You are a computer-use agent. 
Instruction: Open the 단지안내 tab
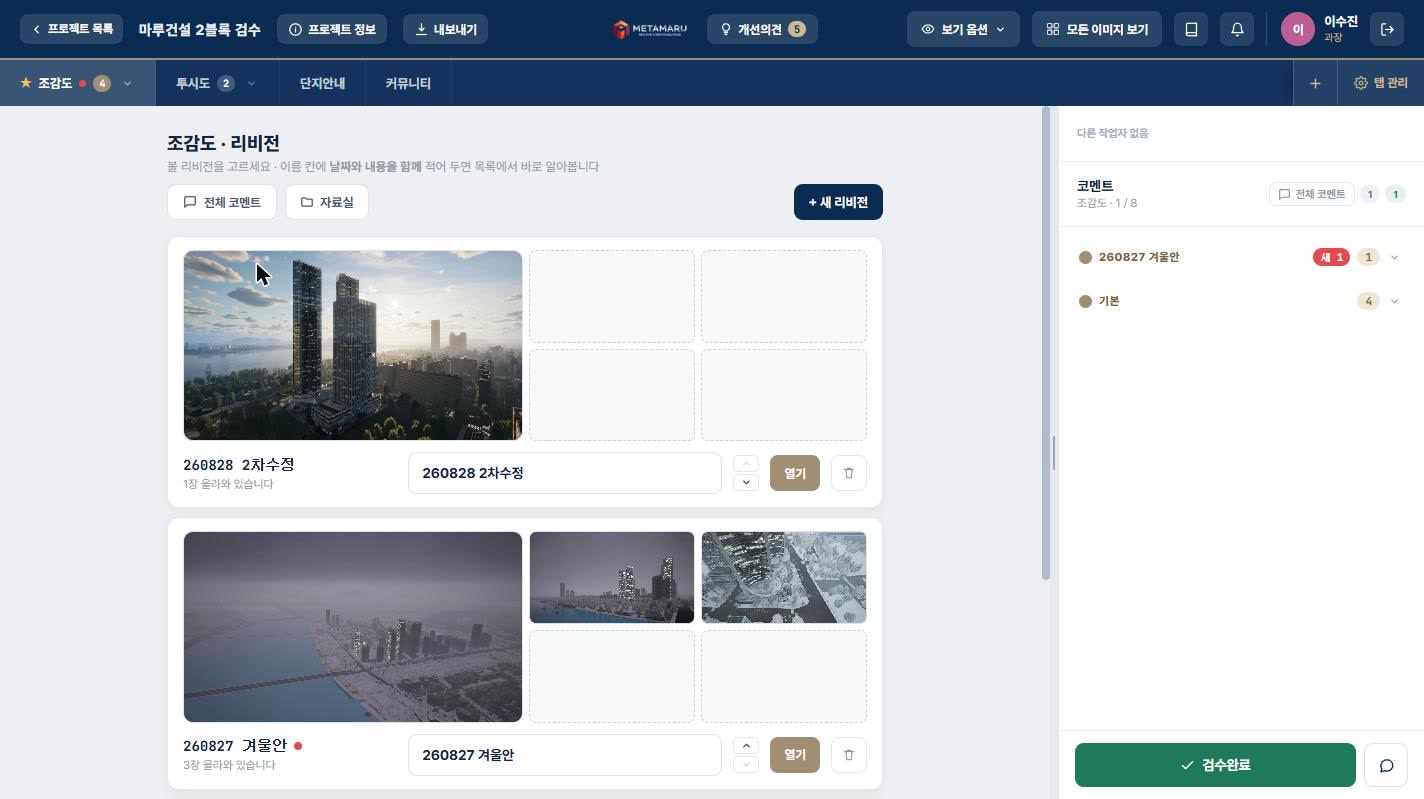coord(322,83)
